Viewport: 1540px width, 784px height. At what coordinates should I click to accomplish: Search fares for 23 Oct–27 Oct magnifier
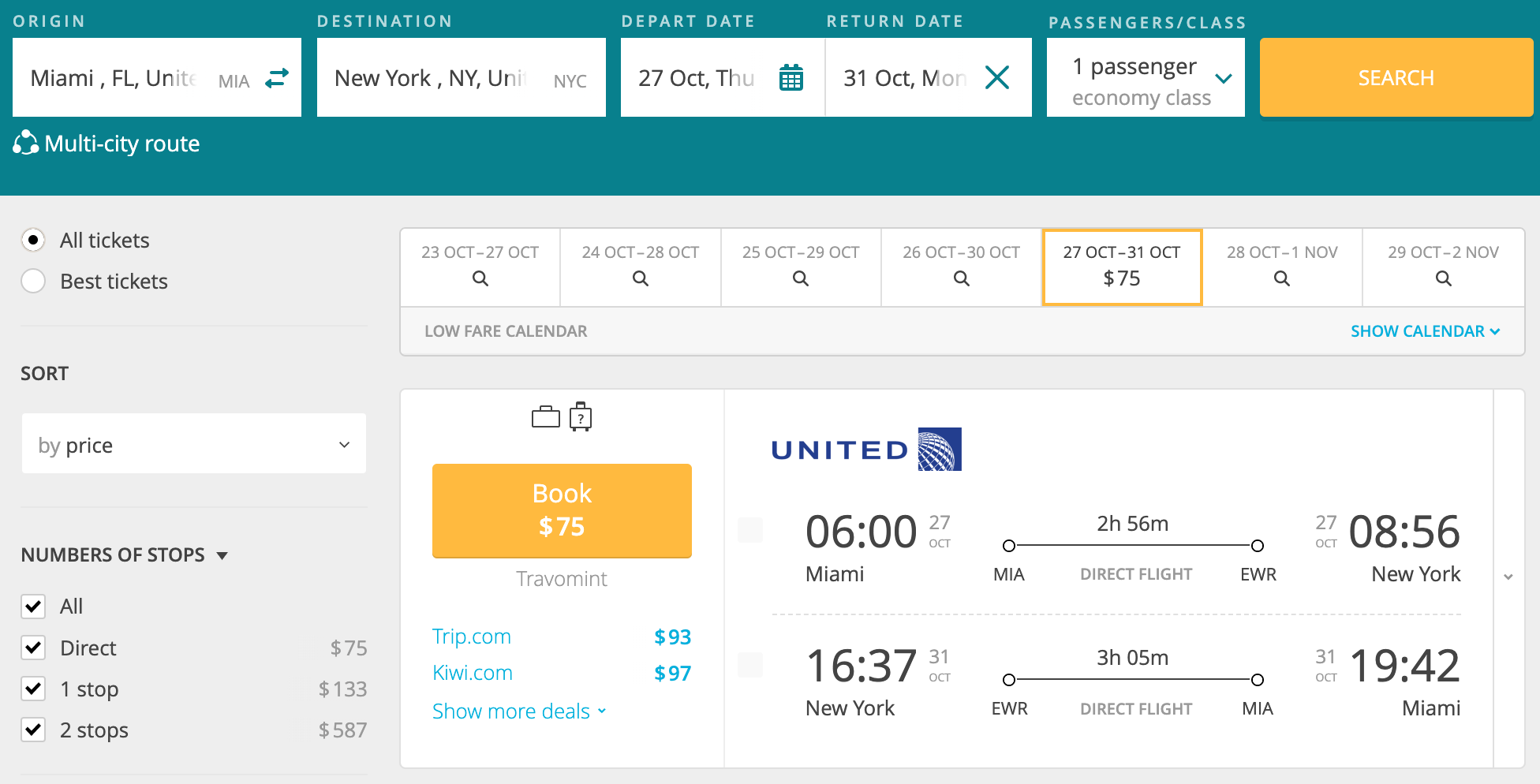pyautogui.click(x=480, y=278)
